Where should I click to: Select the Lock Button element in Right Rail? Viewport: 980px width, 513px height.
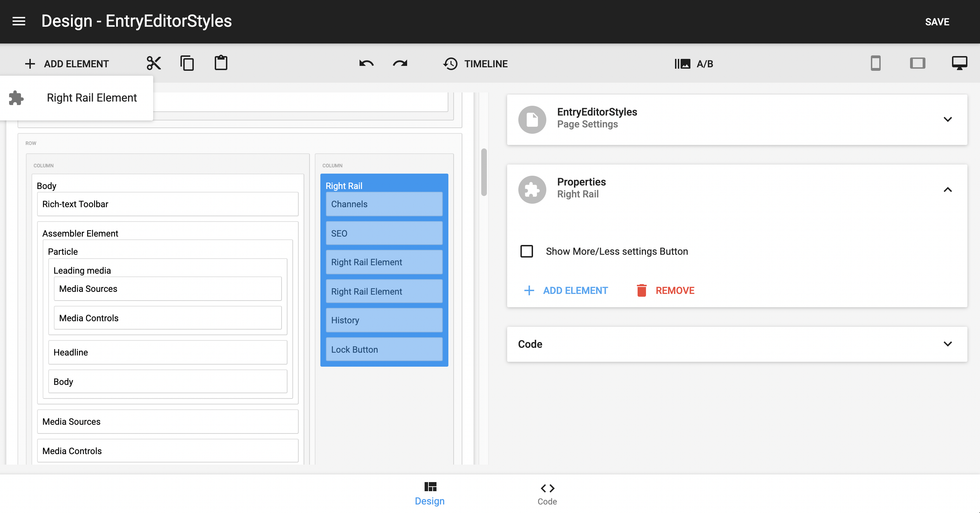coord(384,350)
